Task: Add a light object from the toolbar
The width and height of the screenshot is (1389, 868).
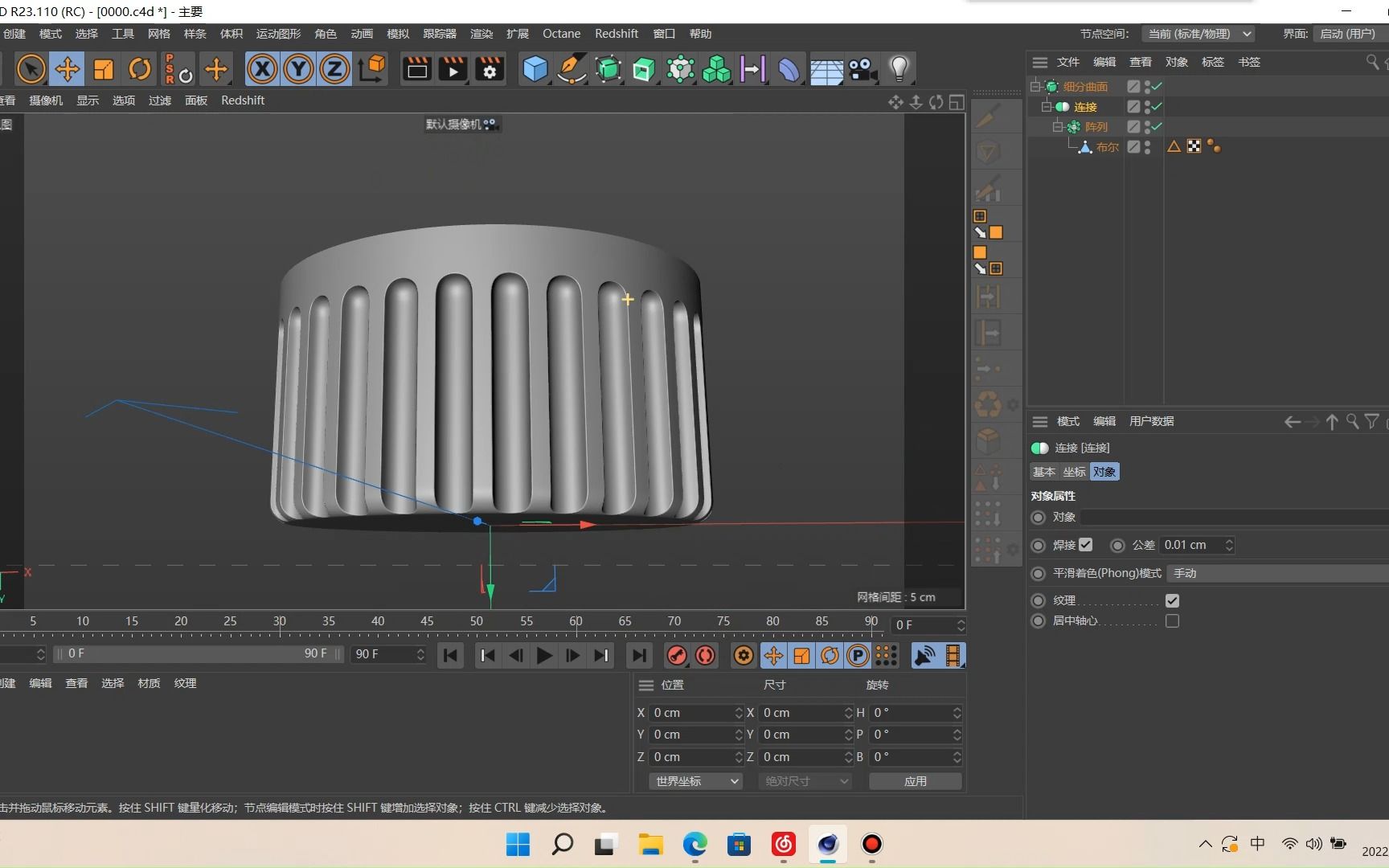Action: click(x=899, y=69)
